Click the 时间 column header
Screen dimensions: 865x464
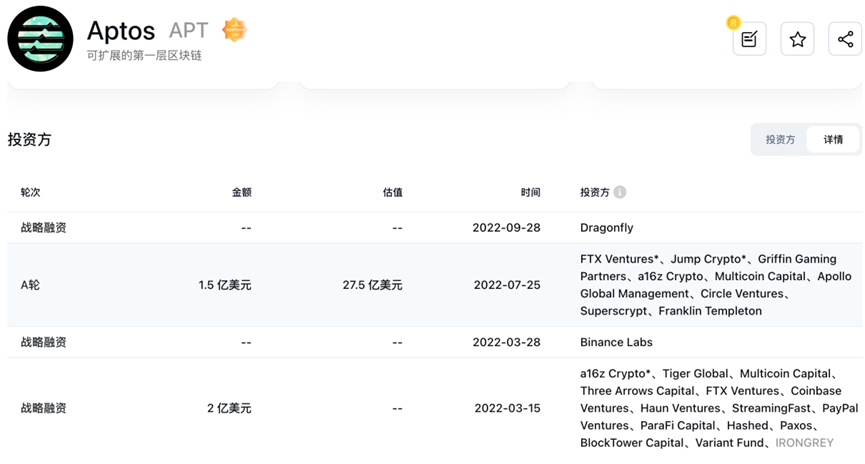tap(530, 192)
